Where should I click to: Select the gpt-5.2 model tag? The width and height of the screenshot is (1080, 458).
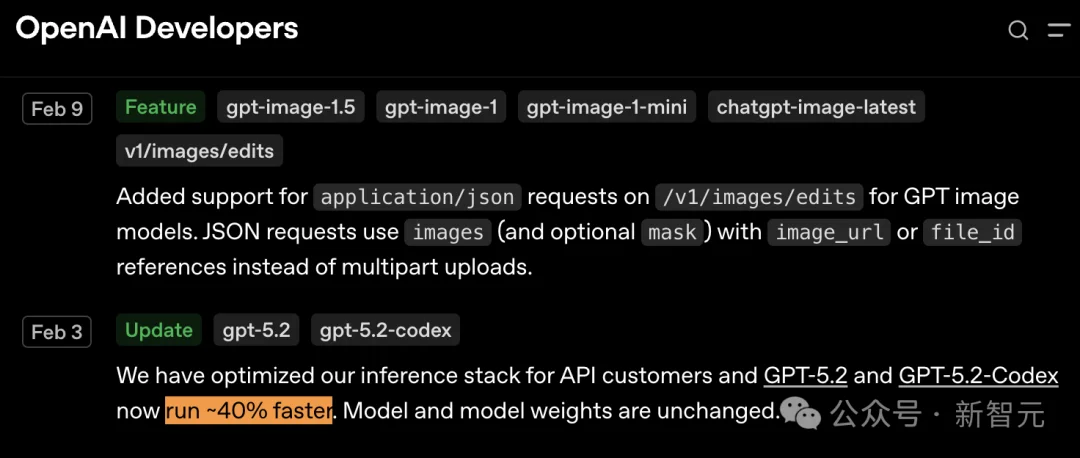256,330
